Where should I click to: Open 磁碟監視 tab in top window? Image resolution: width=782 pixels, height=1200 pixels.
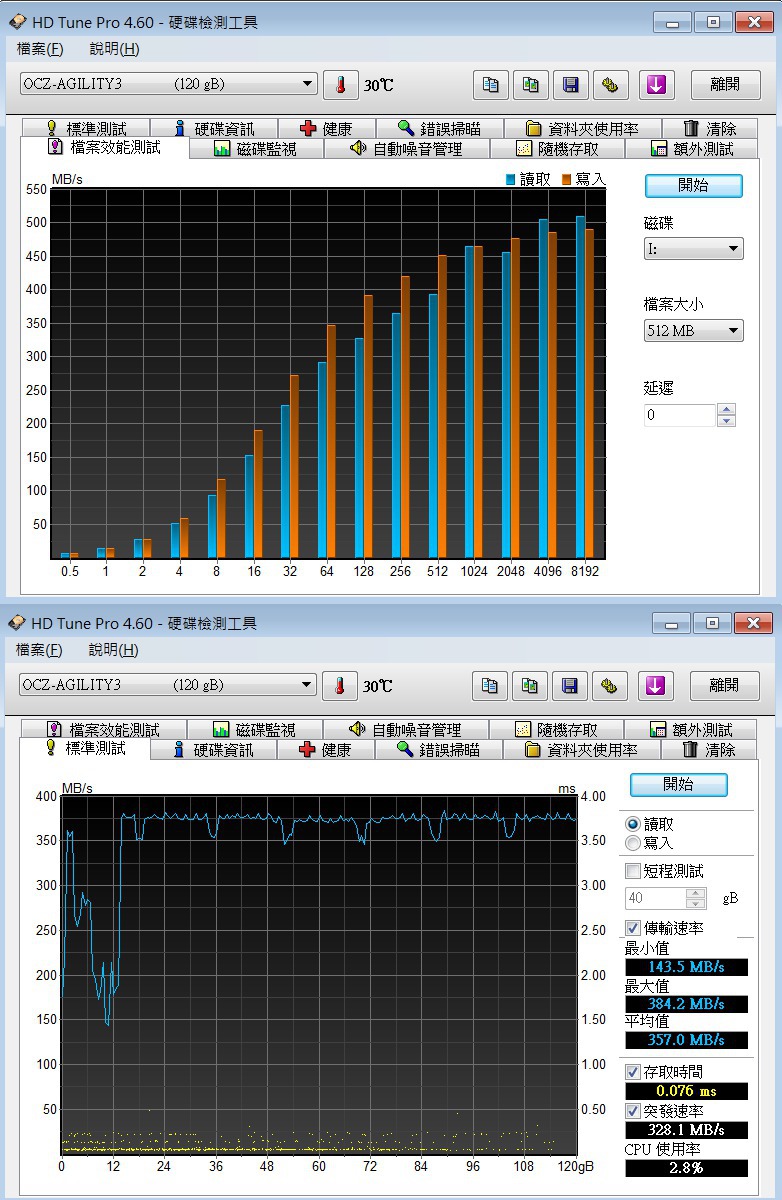pos(256,149)
